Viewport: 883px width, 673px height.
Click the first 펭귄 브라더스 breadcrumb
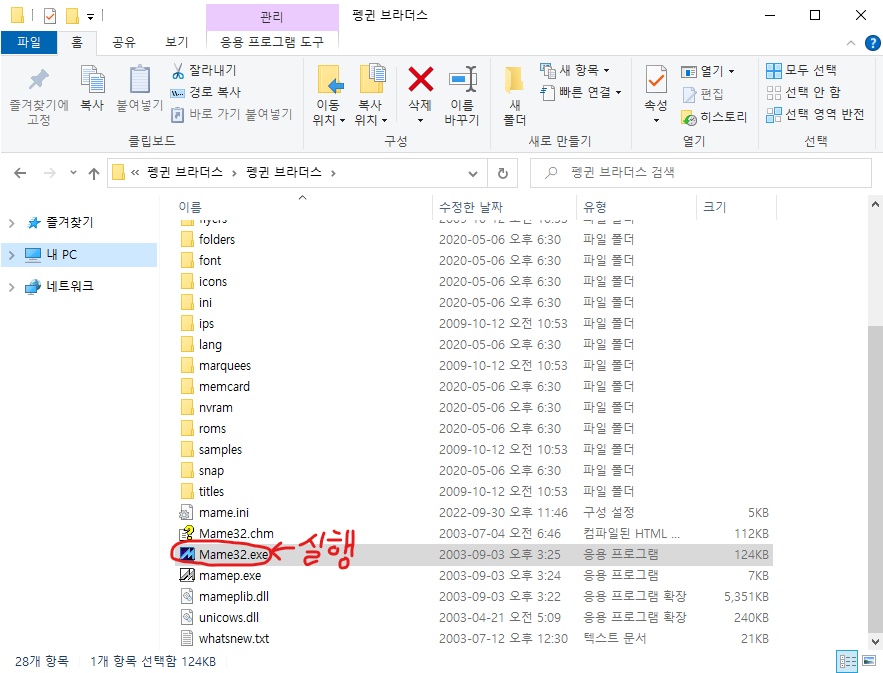click(x=185, y=172)
